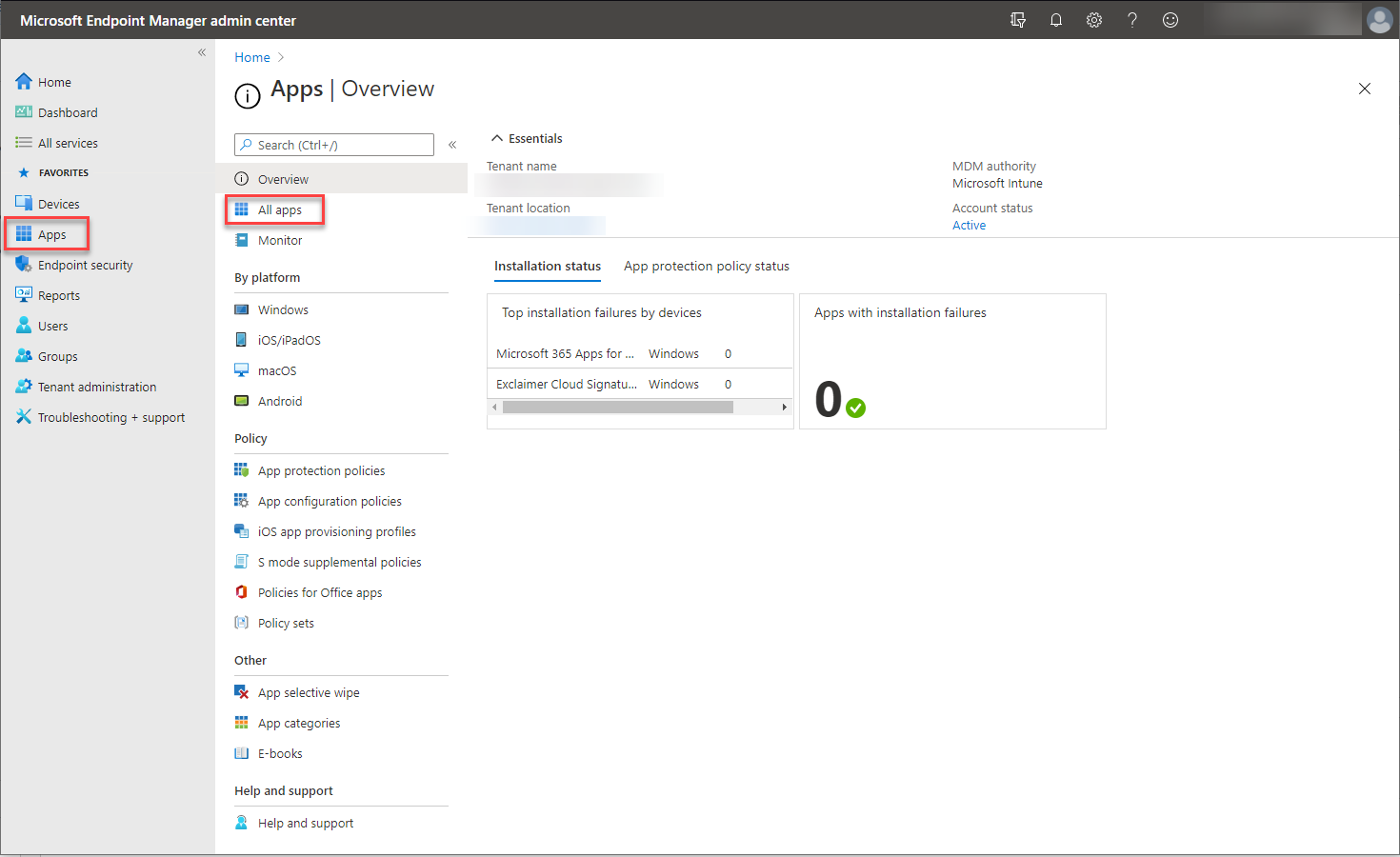Click the help question mark icon
Viewport: 1400px width, 857px height.
[x=1131, y=20]
